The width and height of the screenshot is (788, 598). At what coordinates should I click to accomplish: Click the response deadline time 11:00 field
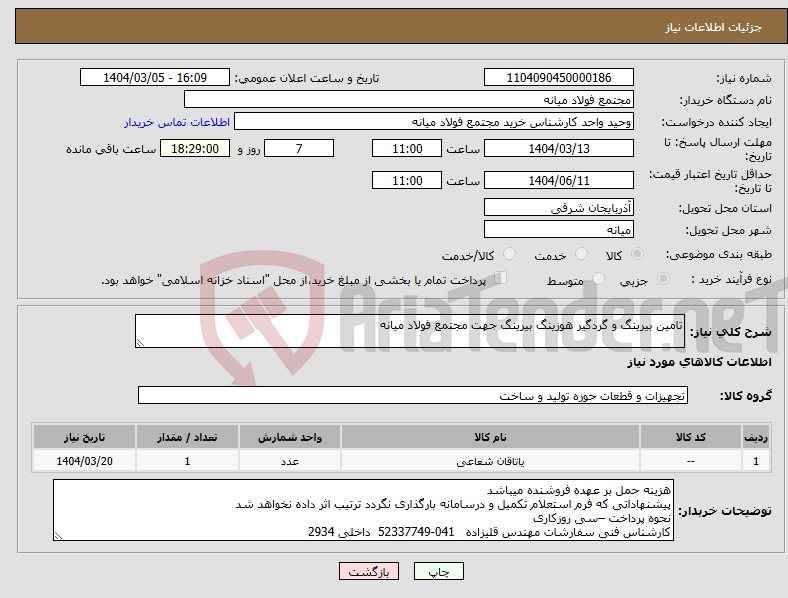point(407,148)
